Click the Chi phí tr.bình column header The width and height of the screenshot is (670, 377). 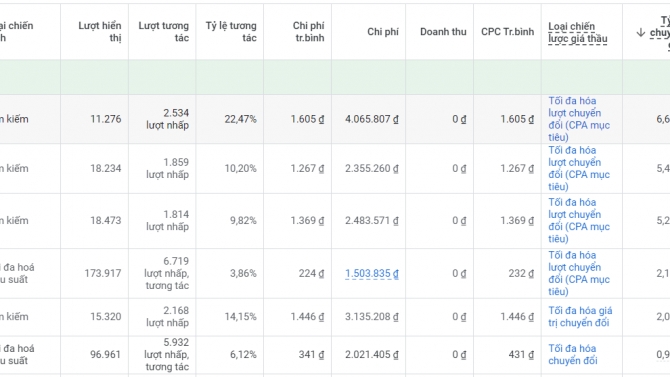(309, 32)
